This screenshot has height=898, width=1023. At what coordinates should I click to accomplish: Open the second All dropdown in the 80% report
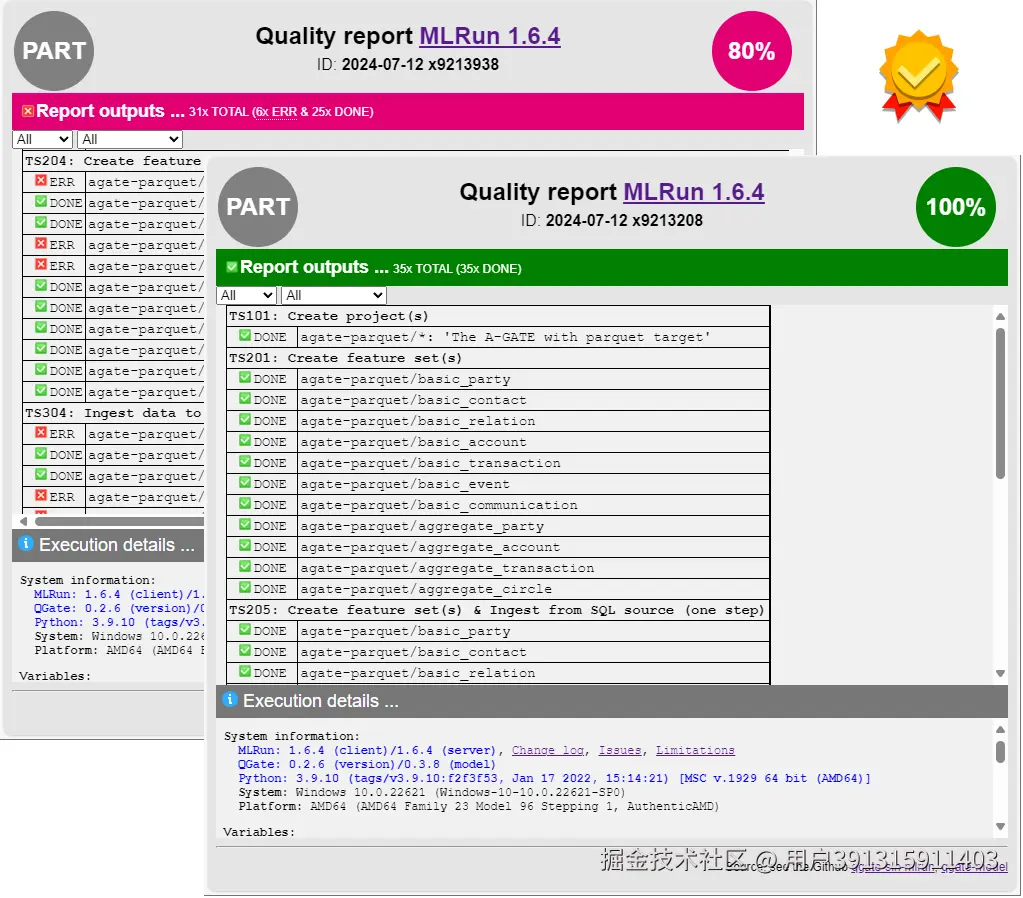(x=130, y=139)
